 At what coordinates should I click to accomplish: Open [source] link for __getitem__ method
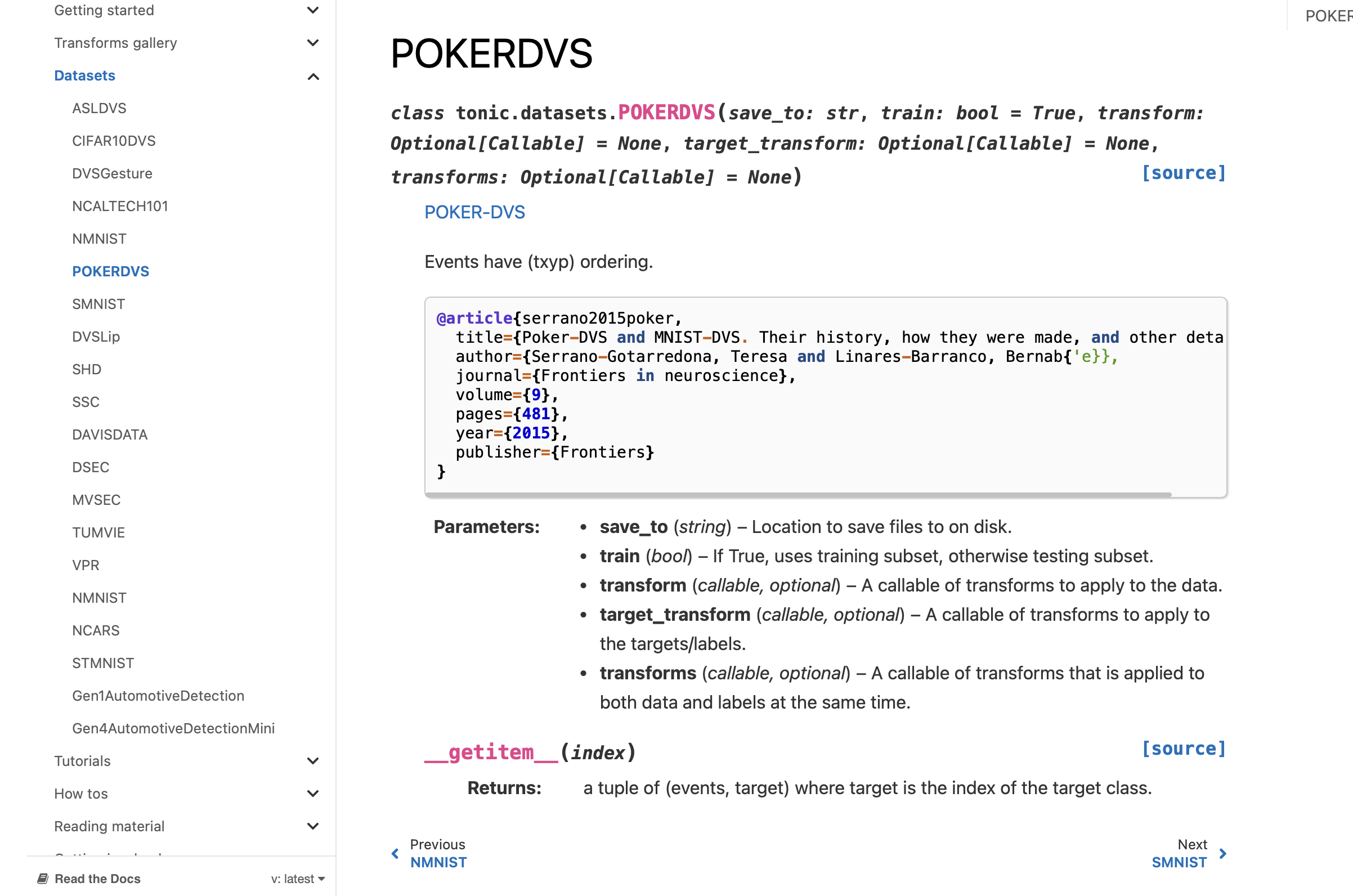[1183, 749]
